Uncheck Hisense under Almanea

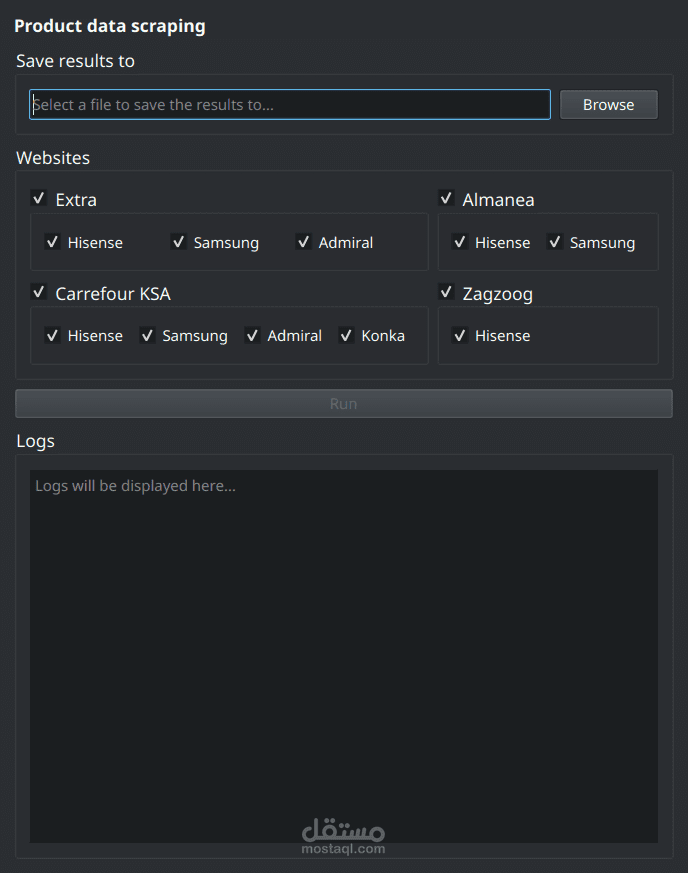click(460, 242)
